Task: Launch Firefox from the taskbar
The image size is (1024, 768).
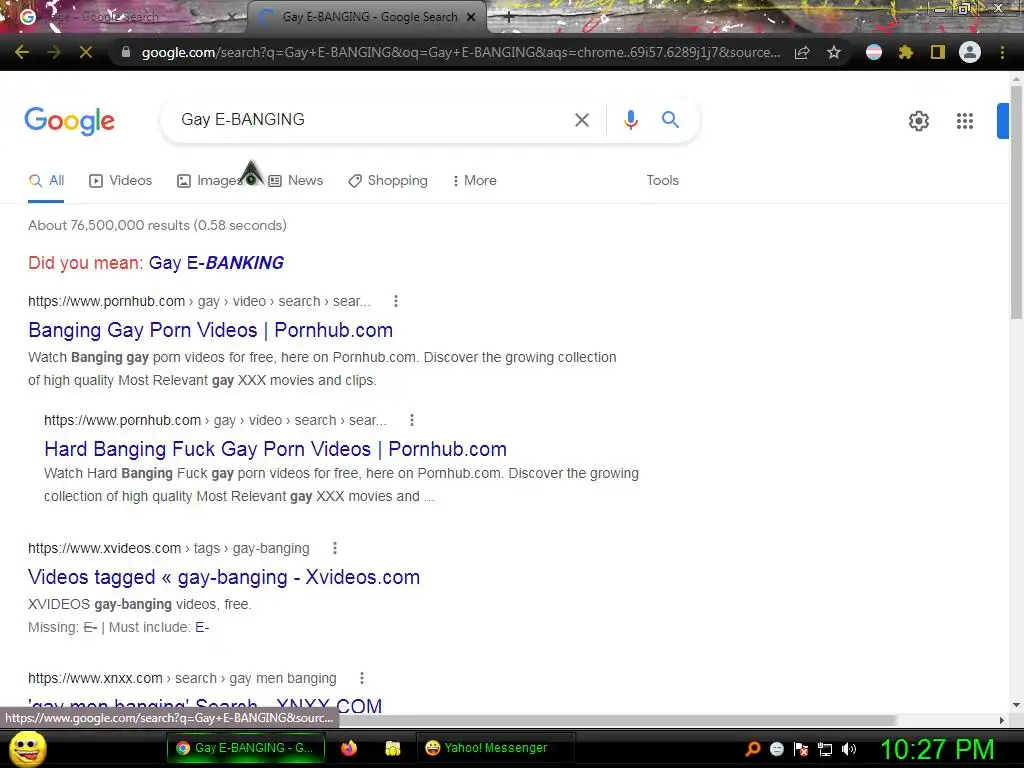Action: (x=349, y=748)
